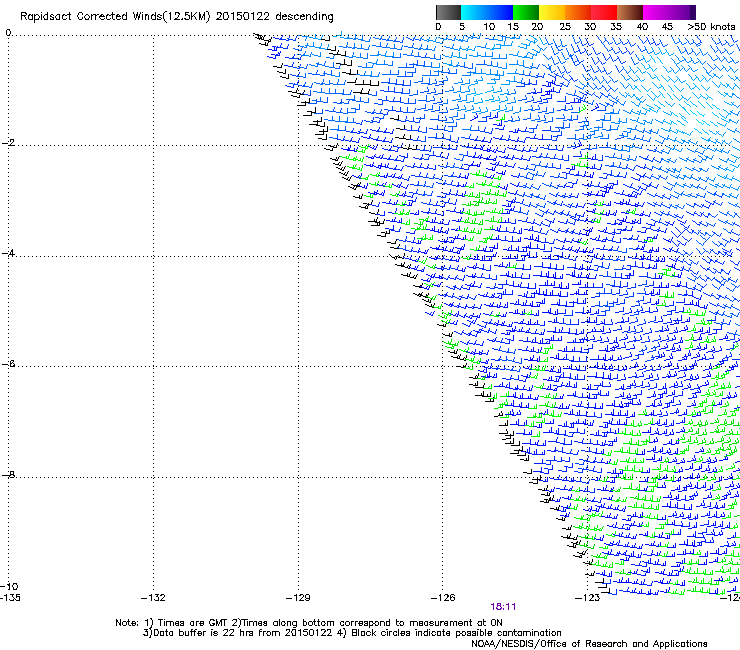740x650 pixels.
Task: Click the '-2' latitude axis label
Action: click(8, 143)
